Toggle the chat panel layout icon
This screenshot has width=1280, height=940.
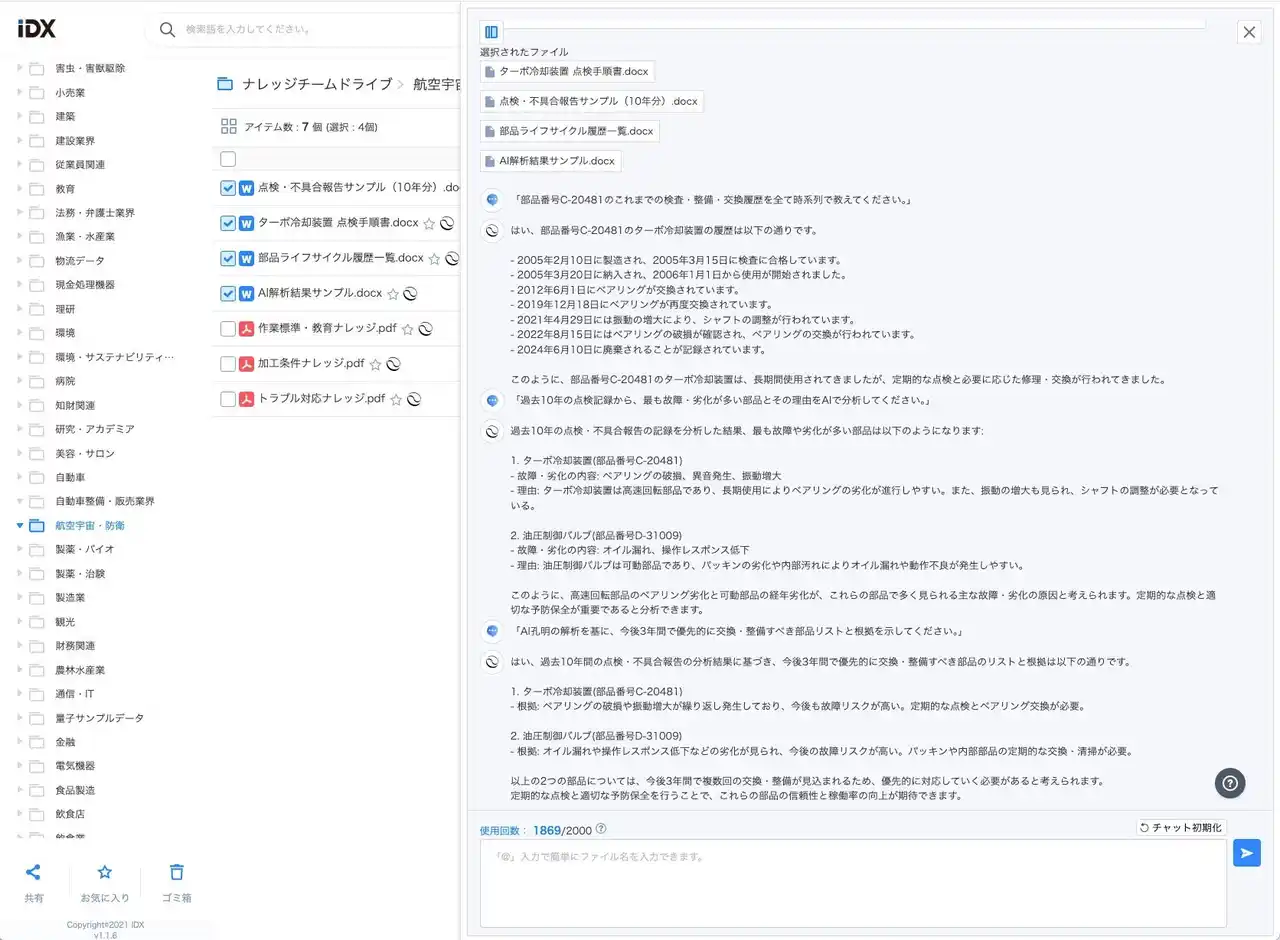tap(491, 32)
